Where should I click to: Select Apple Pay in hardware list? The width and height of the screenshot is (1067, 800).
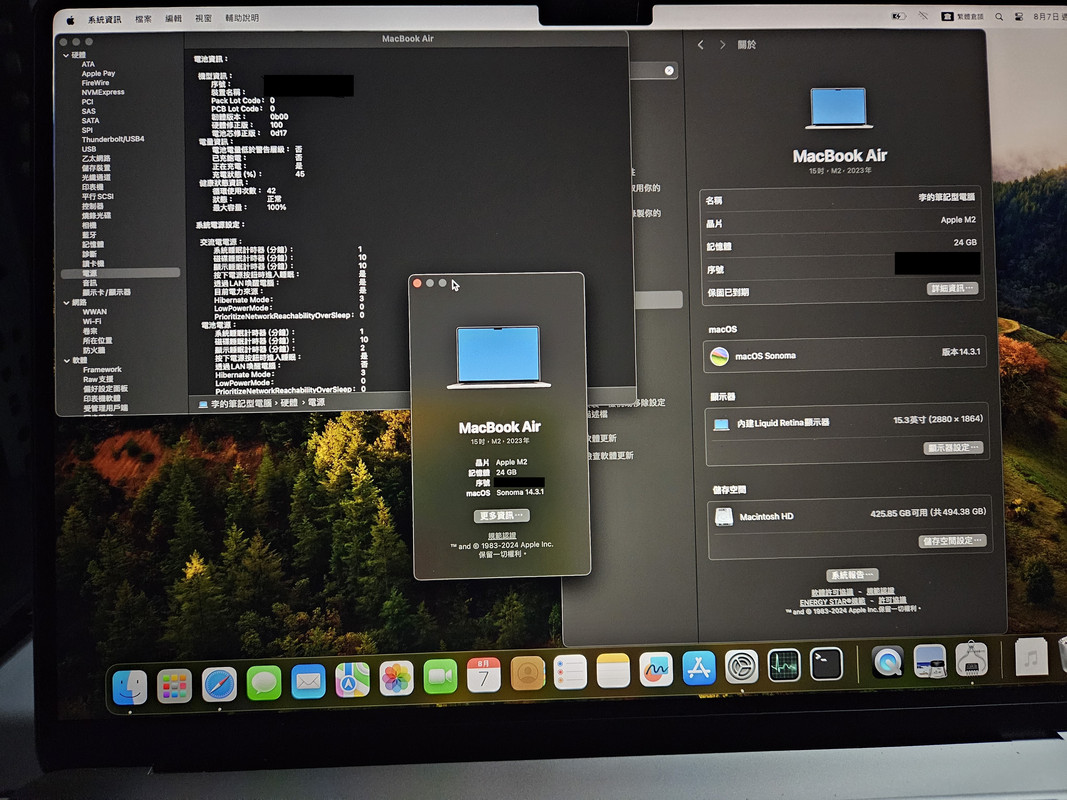tap(98, 73)
